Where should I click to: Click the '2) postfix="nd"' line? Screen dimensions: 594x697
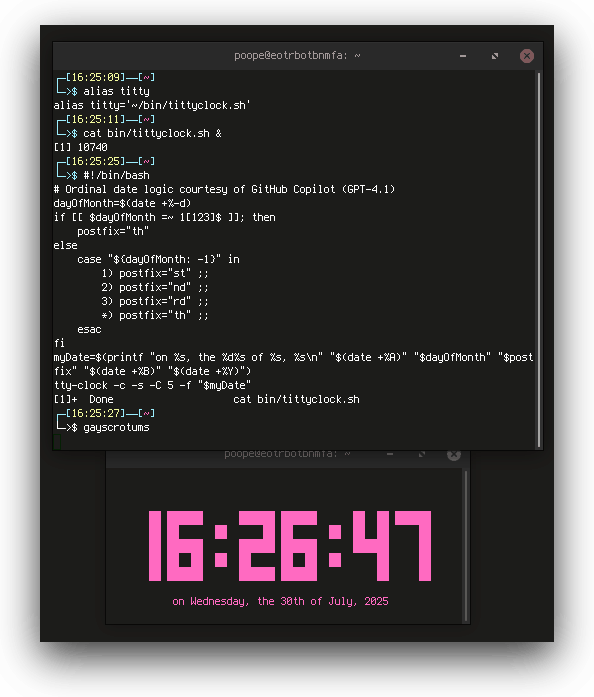click(x=155, y=287)
